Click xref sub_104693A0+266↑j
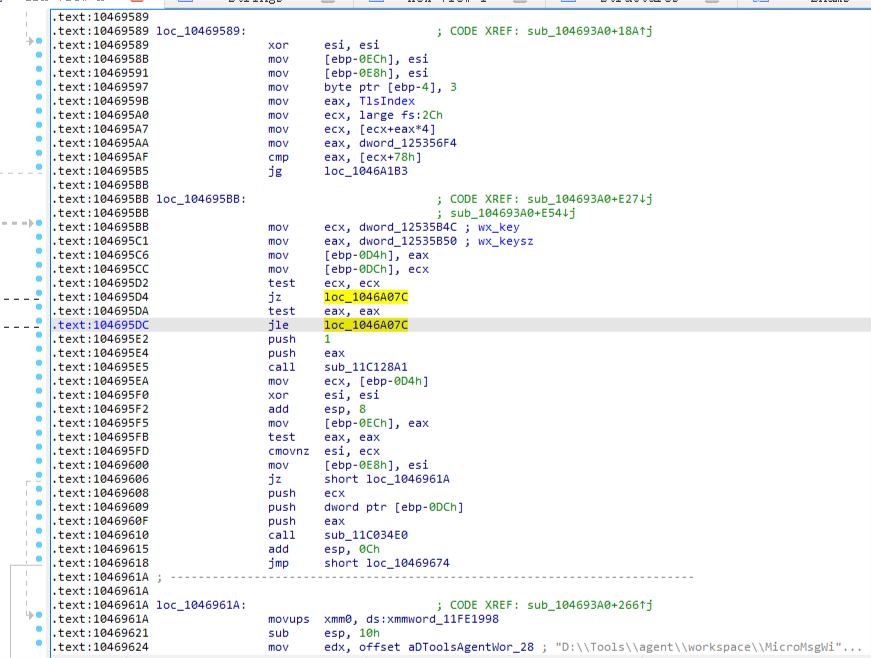The height and width of the screenshot is (658, 871). pos(590,605)
